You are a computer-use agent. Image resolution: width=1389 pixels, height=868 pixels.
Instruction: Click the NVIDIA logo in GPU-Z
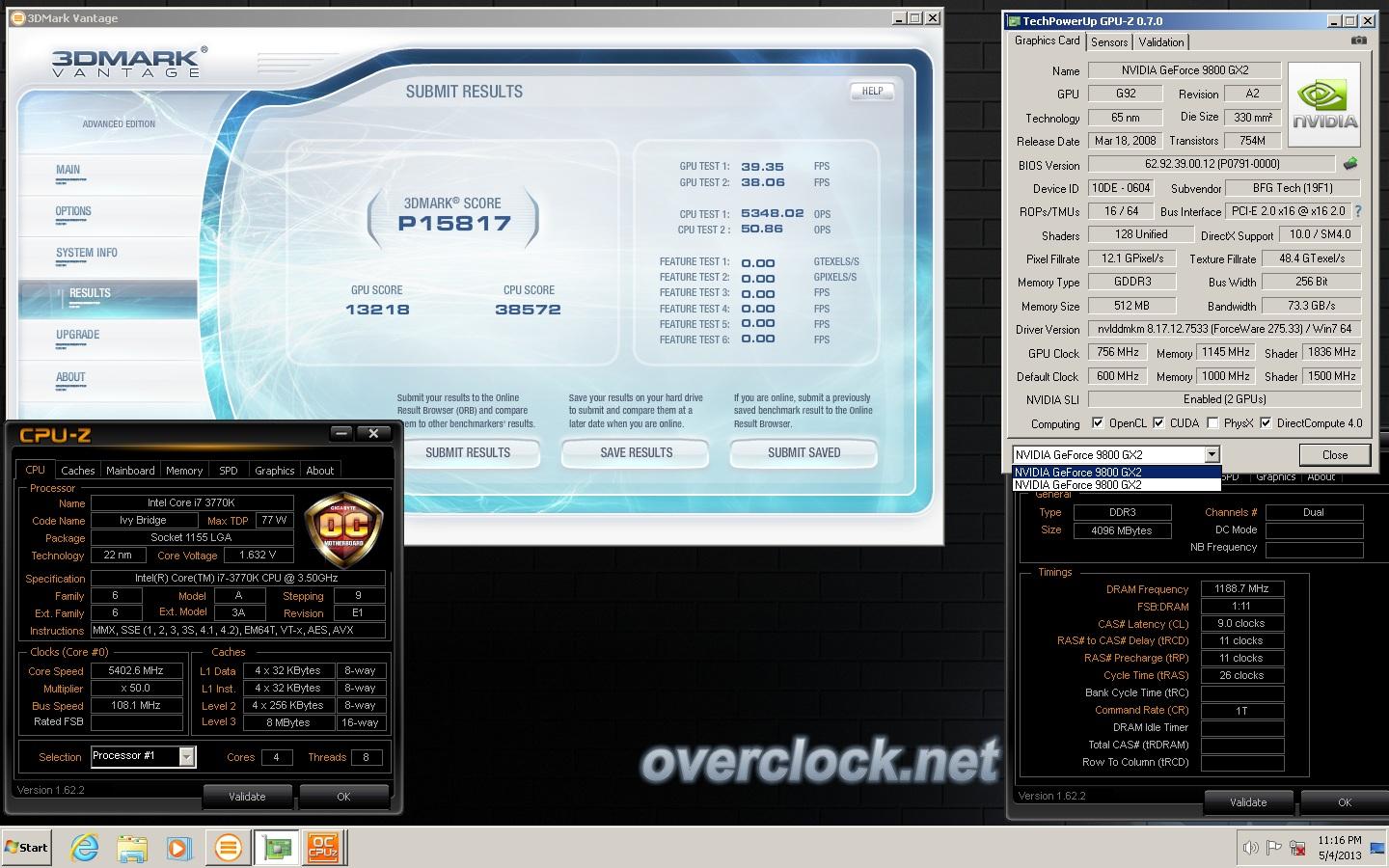tap(1325, 105)
